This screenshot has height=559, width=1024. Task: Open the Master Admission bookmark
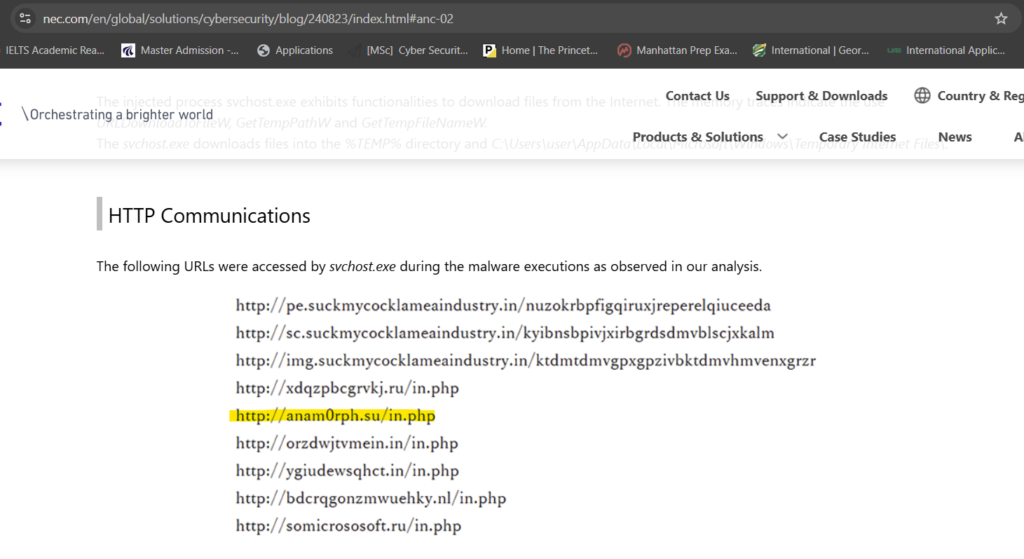[x=179, y=50]
